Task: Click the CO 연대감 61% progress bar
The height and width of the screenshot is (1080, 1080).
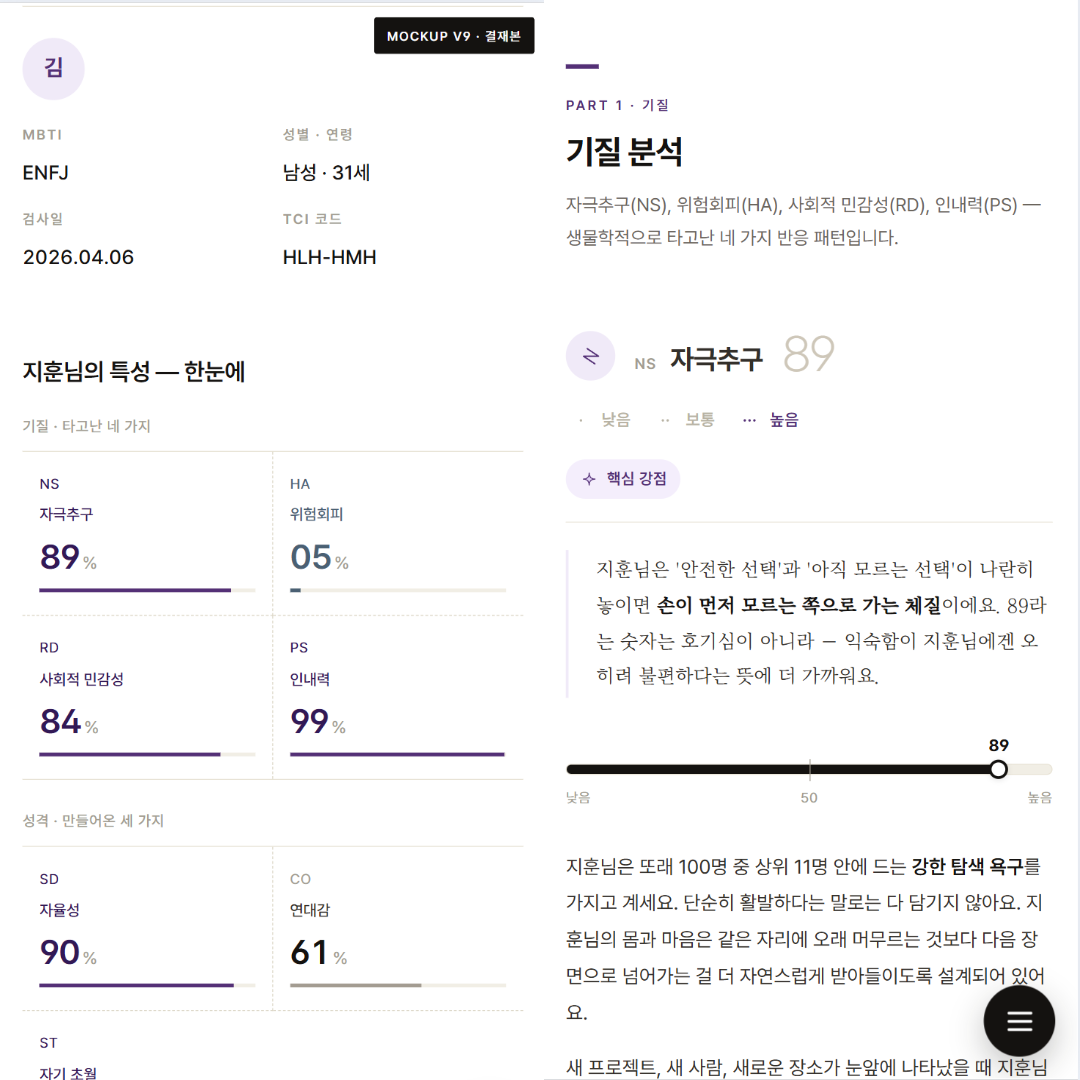Action: tap(398, 986)
